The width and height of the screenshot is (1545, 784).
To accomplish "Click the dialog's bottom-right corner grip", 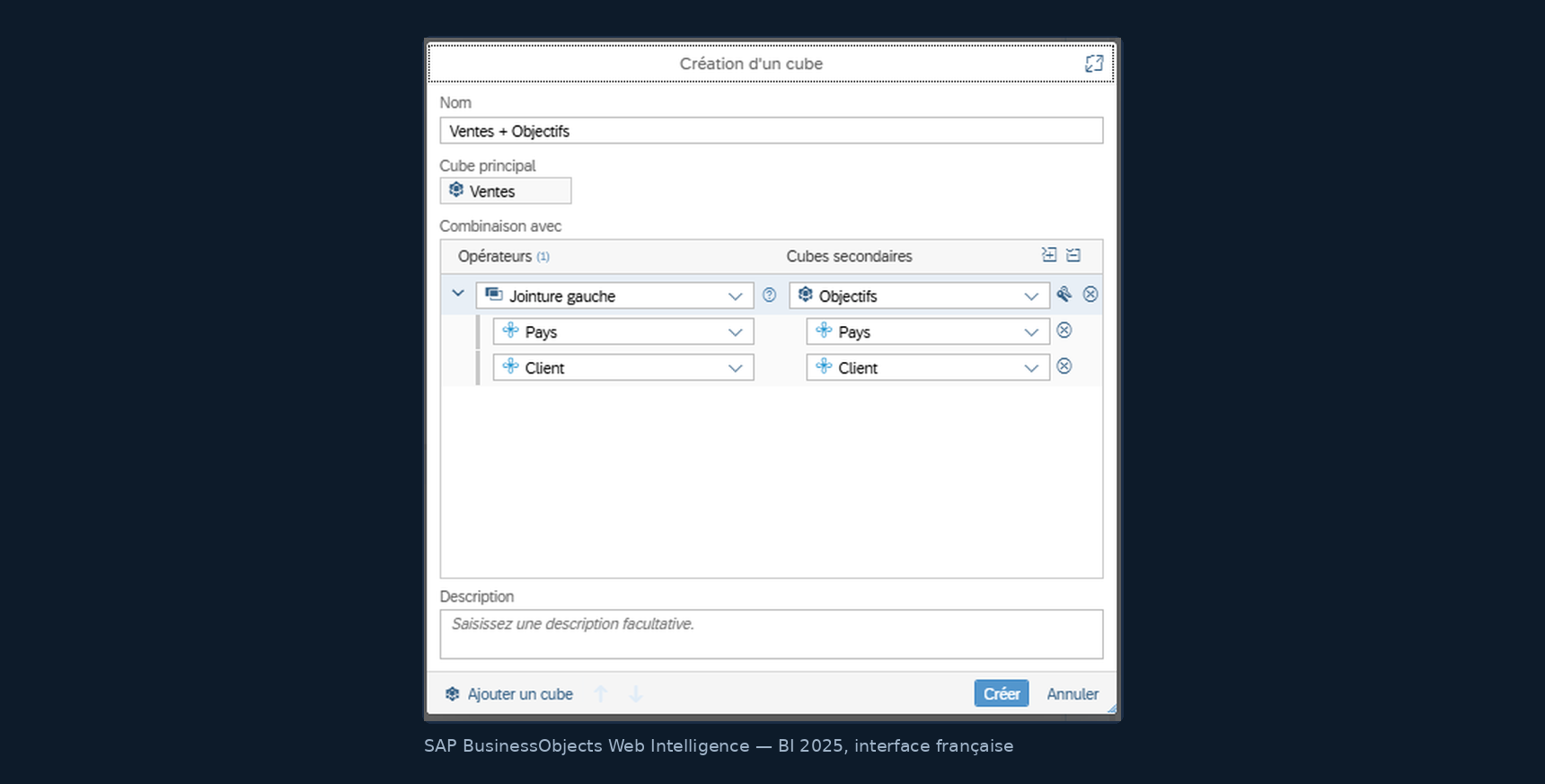I will pos(1111,709).
